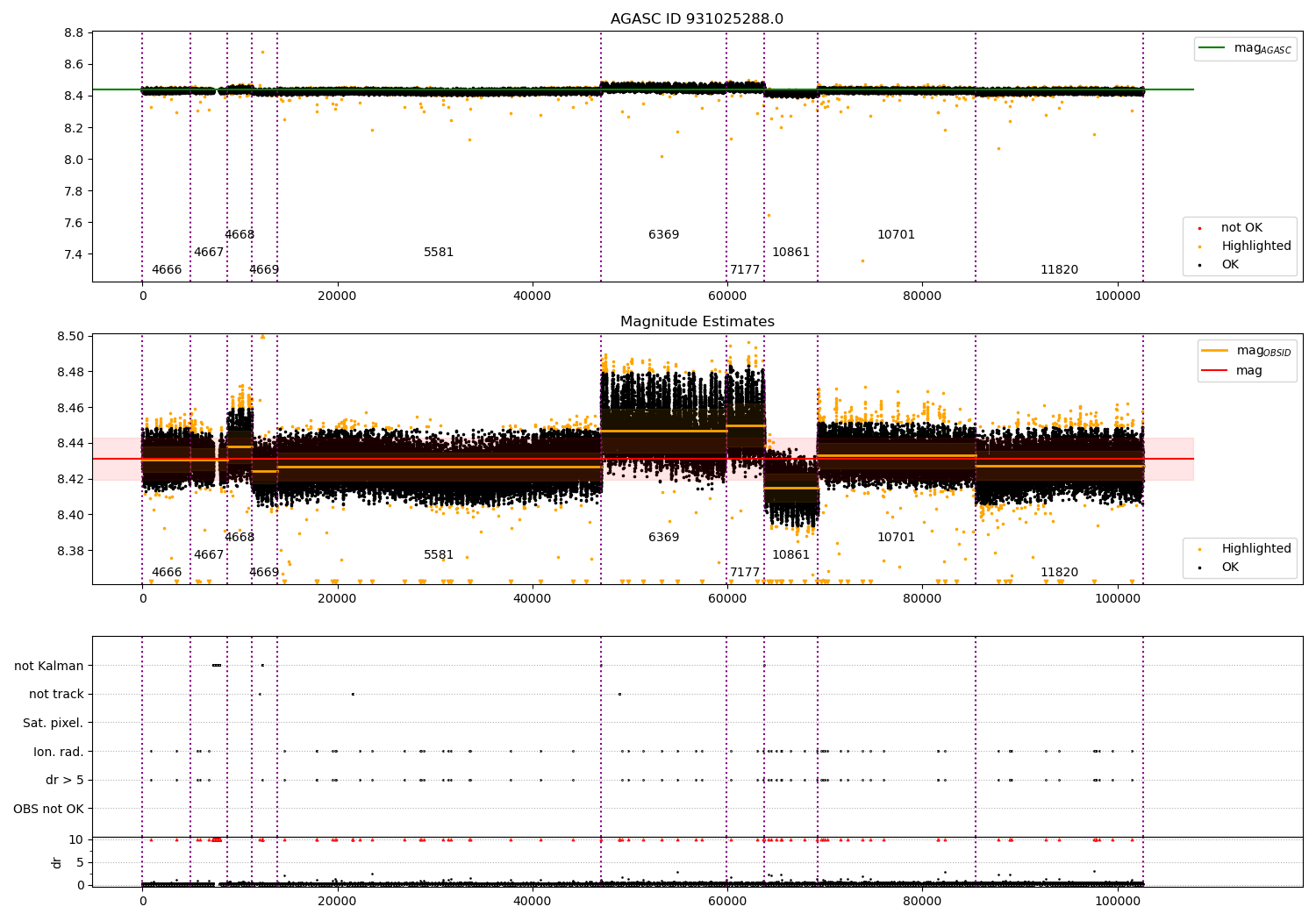
Task: Click the 7.4 y-axis tick label
Action: [75, 255]
